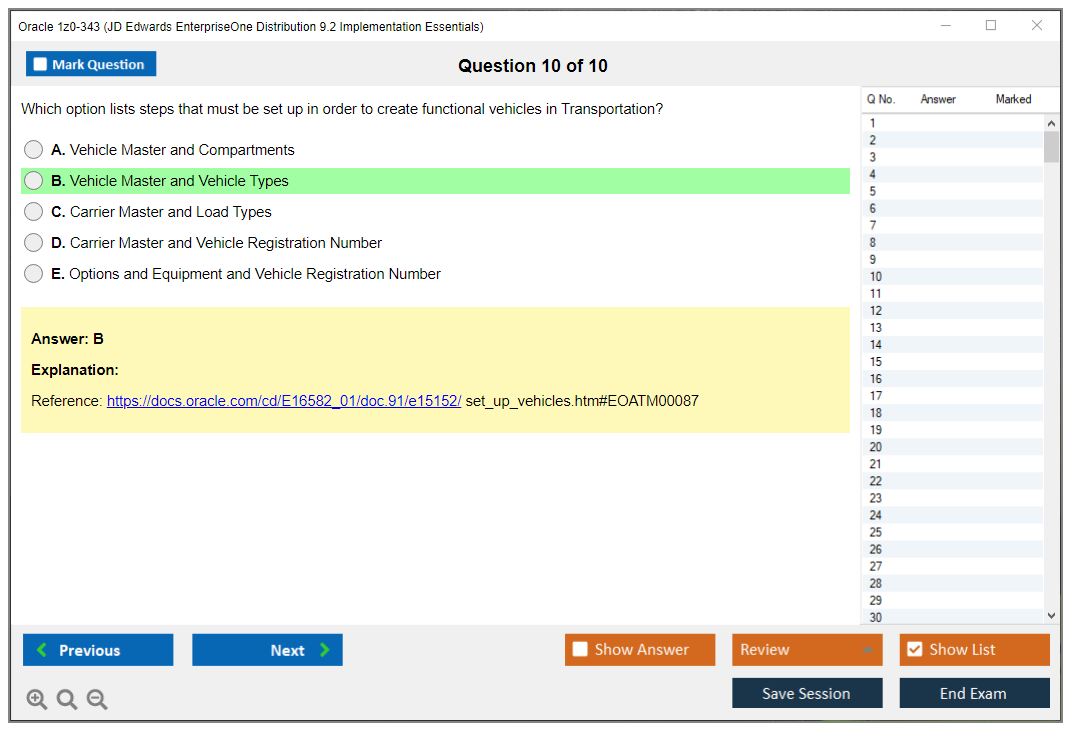Select question row 10 in the list
This screenshot has width=1075, height=735.
coord(952,277)
